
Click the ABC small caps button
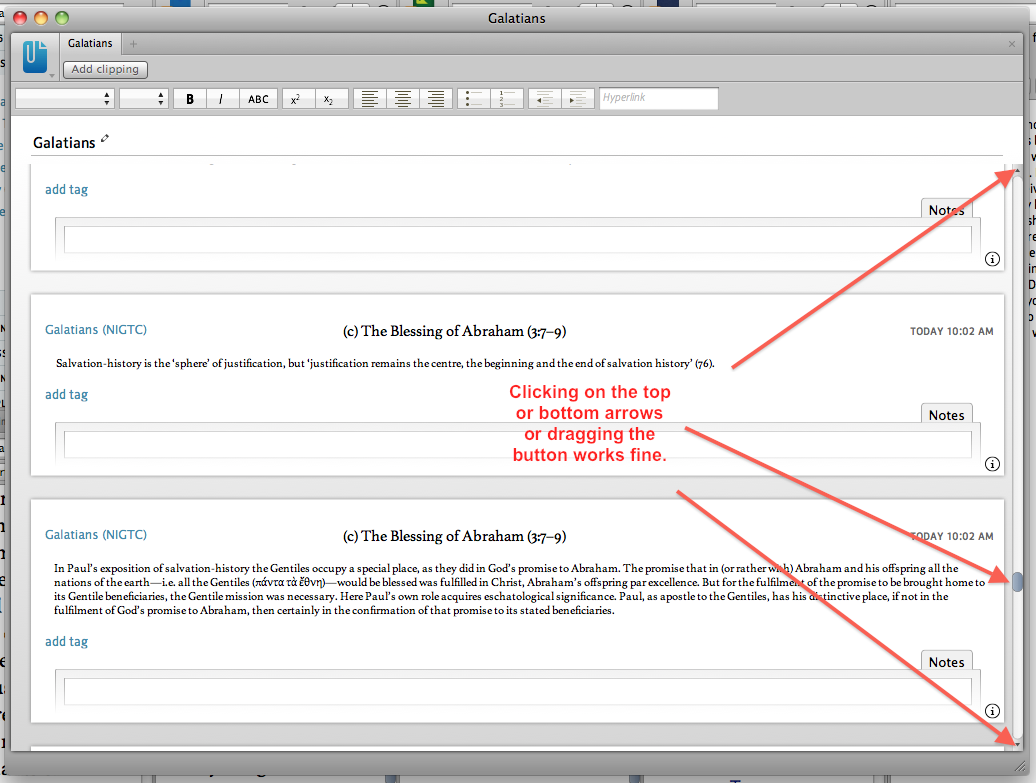[x=258, y=99]
